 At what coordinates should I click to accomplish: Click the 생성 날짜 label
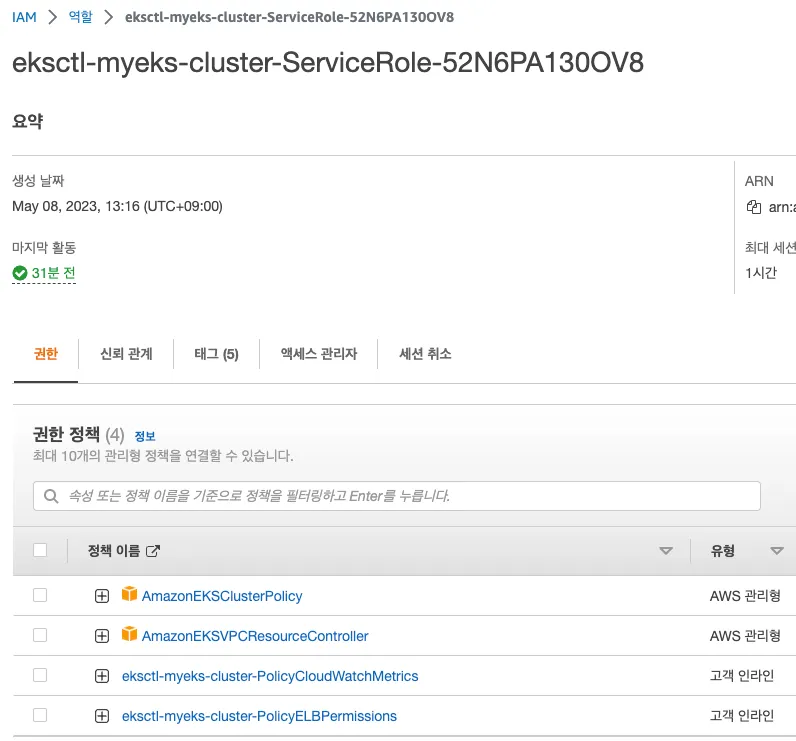pyautogui.click(x=38, y=181)
